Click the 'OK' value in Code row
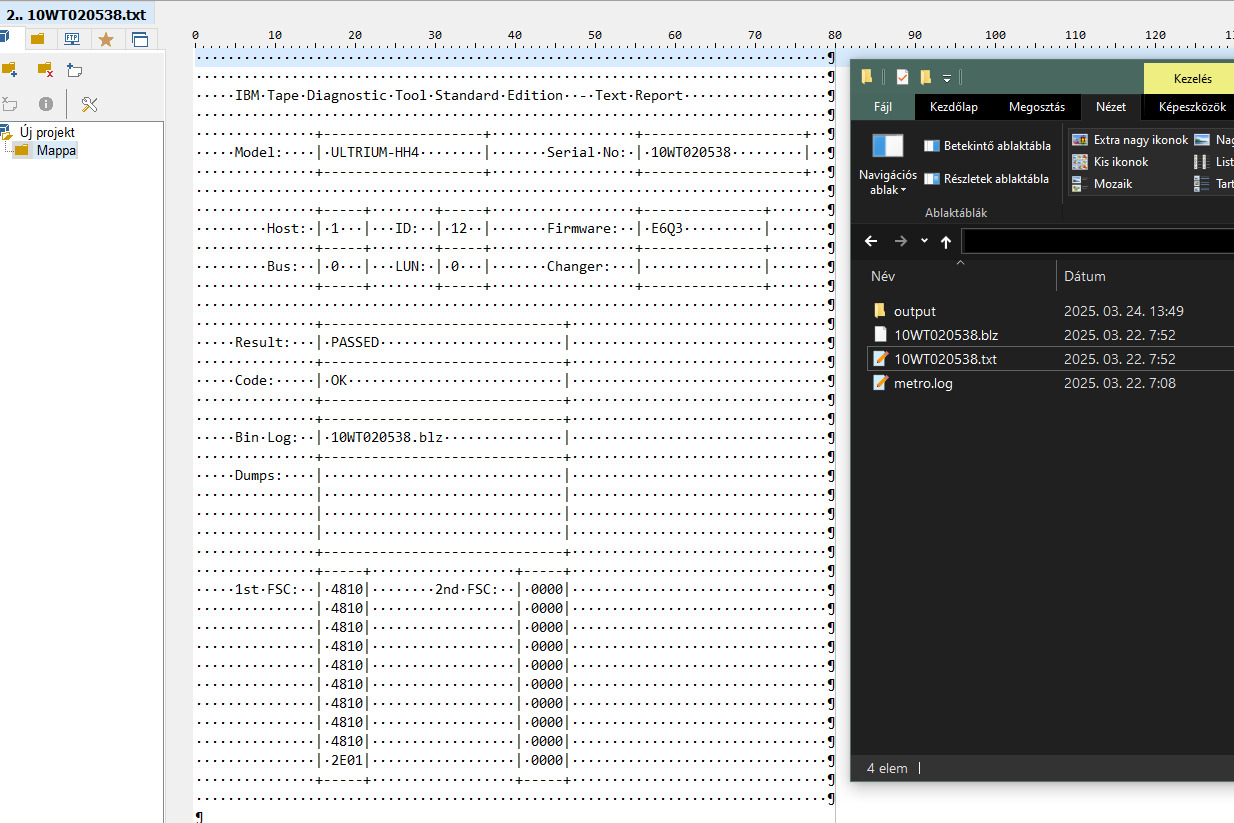This screenshot has height=823, width=1234. [338, 380]
